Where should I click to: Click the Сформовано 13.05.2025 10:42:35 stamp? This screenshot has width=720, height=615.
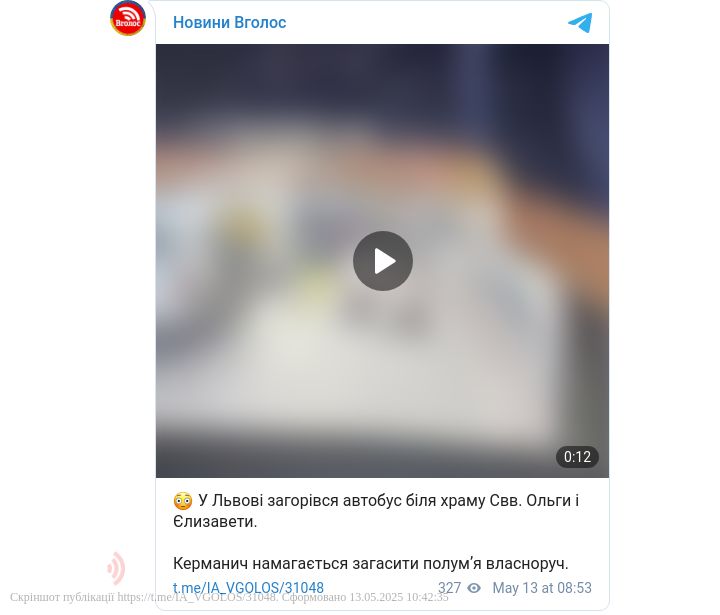pos(365,597)
